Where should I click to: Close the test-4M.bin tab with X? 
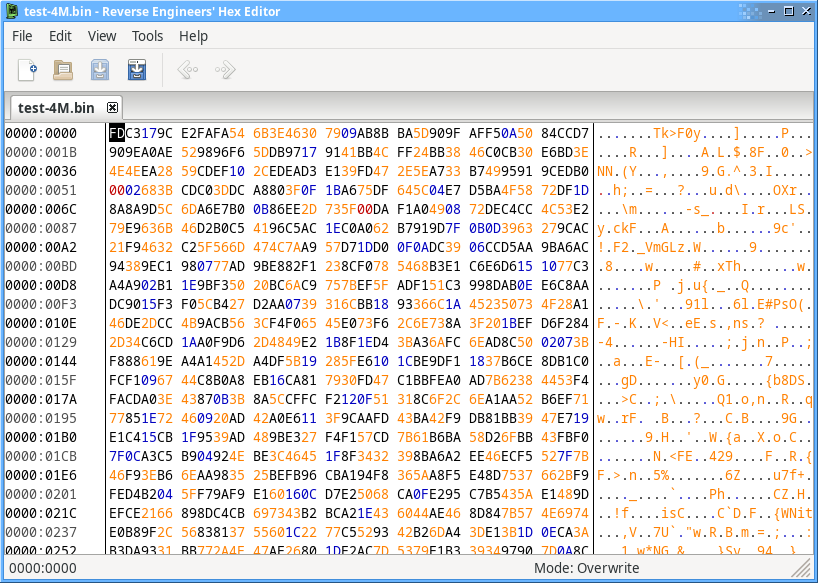click(112, 107)
